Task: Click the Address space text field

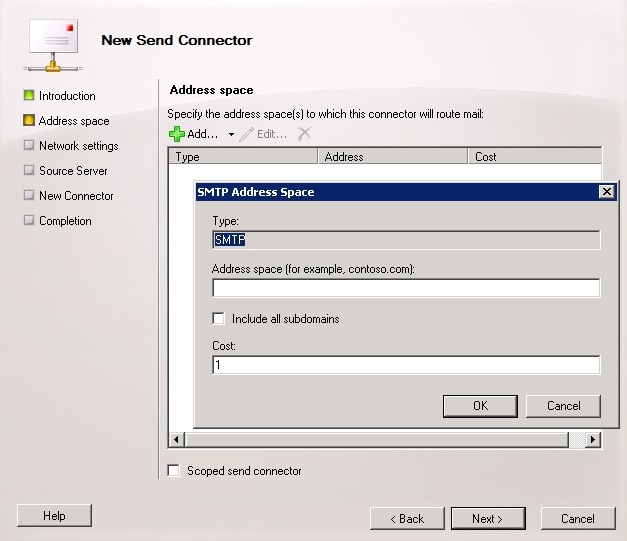Action: point(406,288)
